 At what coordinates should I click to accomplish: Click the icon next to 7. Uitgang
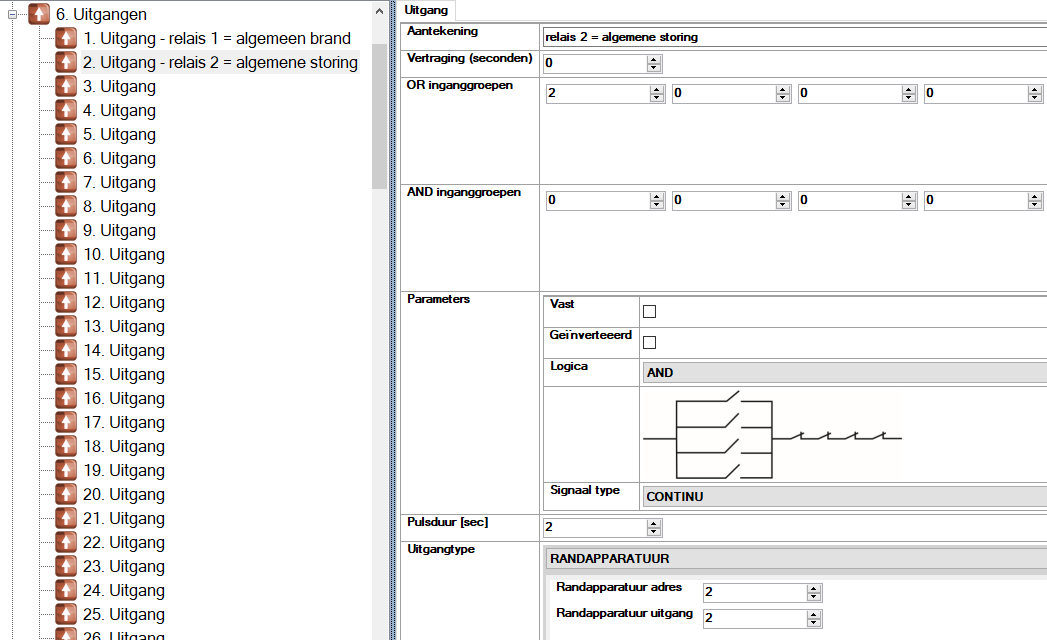click(66, 182)
